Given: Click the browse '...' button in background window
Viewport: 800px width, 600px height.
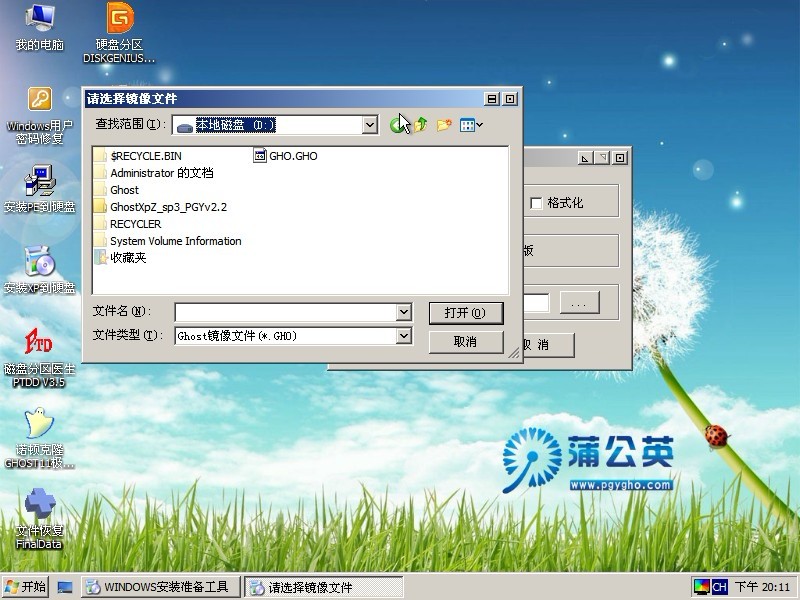Looking at the screenshot, I should coord(579,304).
